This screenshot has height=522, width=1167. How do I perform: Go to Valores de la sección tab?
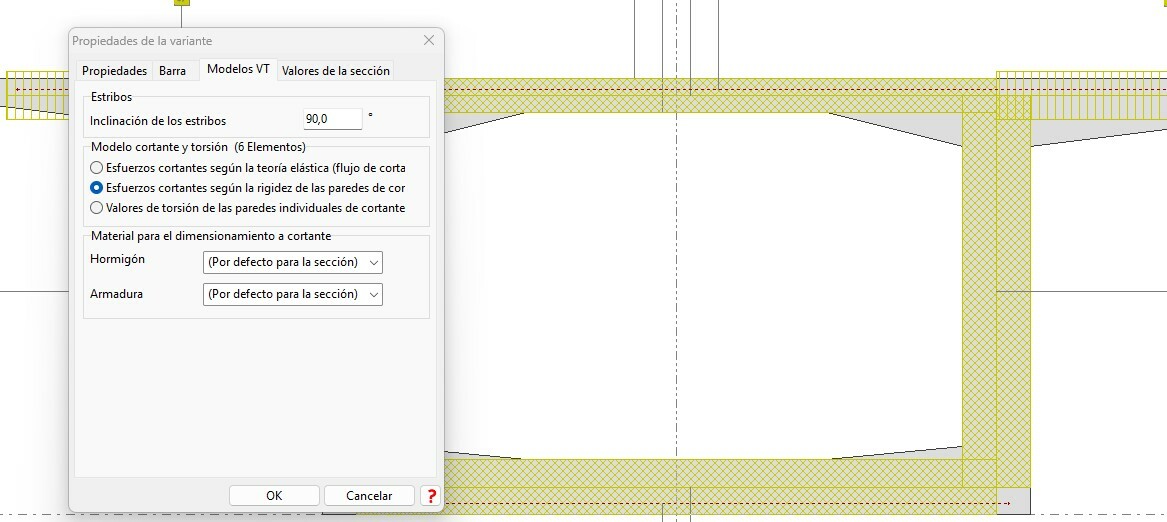(335, 71)
